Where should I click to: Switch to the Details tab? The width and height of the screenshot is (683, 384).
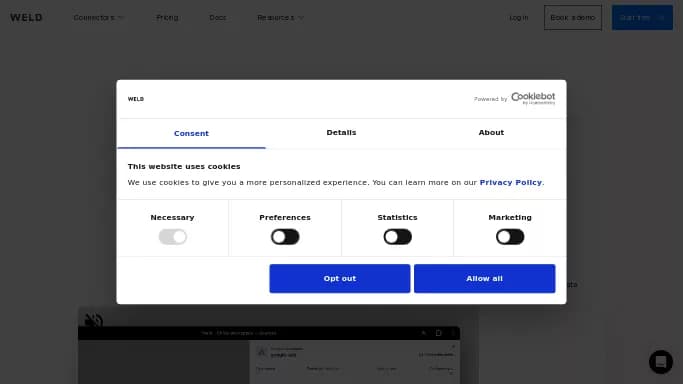tap(341, 133)
